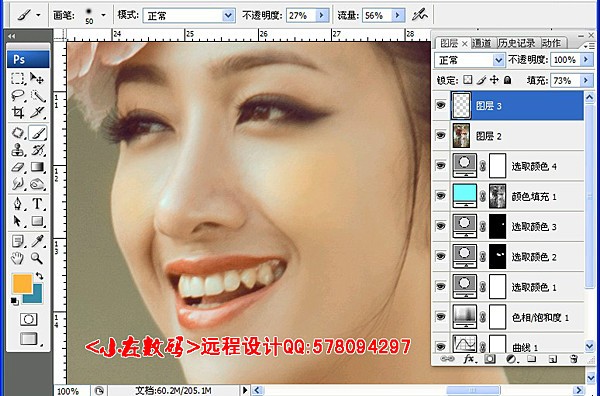Delete the selected layer

[x=573, y=359]
